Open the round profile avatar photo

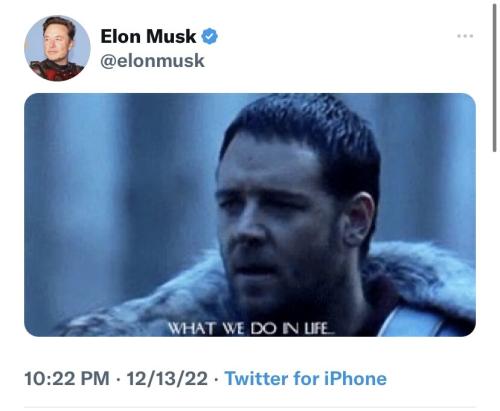click(57, 48)
